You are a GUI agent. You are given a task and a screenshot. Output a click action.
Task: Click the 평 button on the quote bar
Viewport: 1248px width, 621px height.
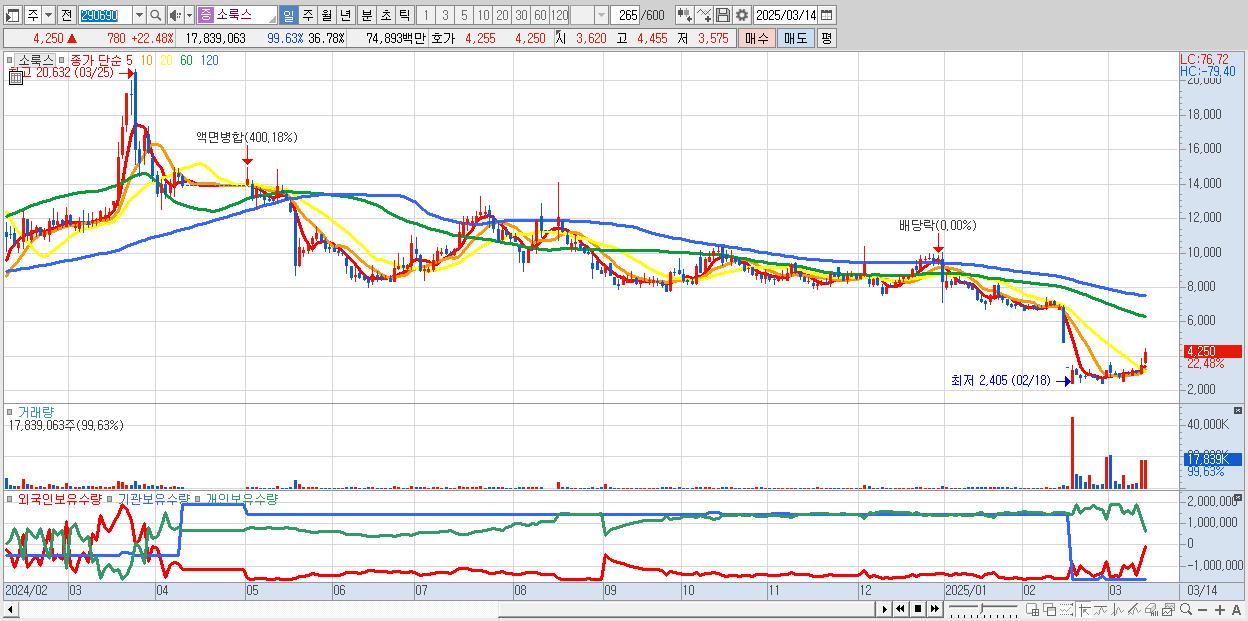(x=826, y=38)
